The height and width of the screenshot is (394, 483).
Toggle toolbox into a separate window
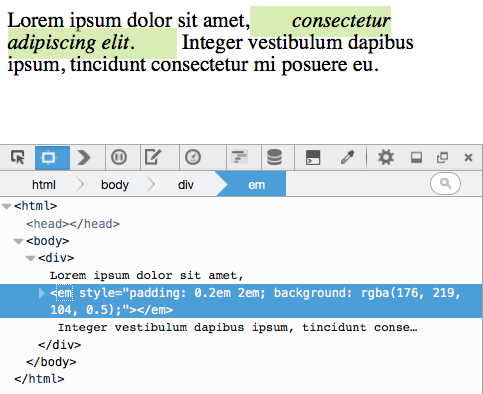pyautogui.click(x=442, y=157)
